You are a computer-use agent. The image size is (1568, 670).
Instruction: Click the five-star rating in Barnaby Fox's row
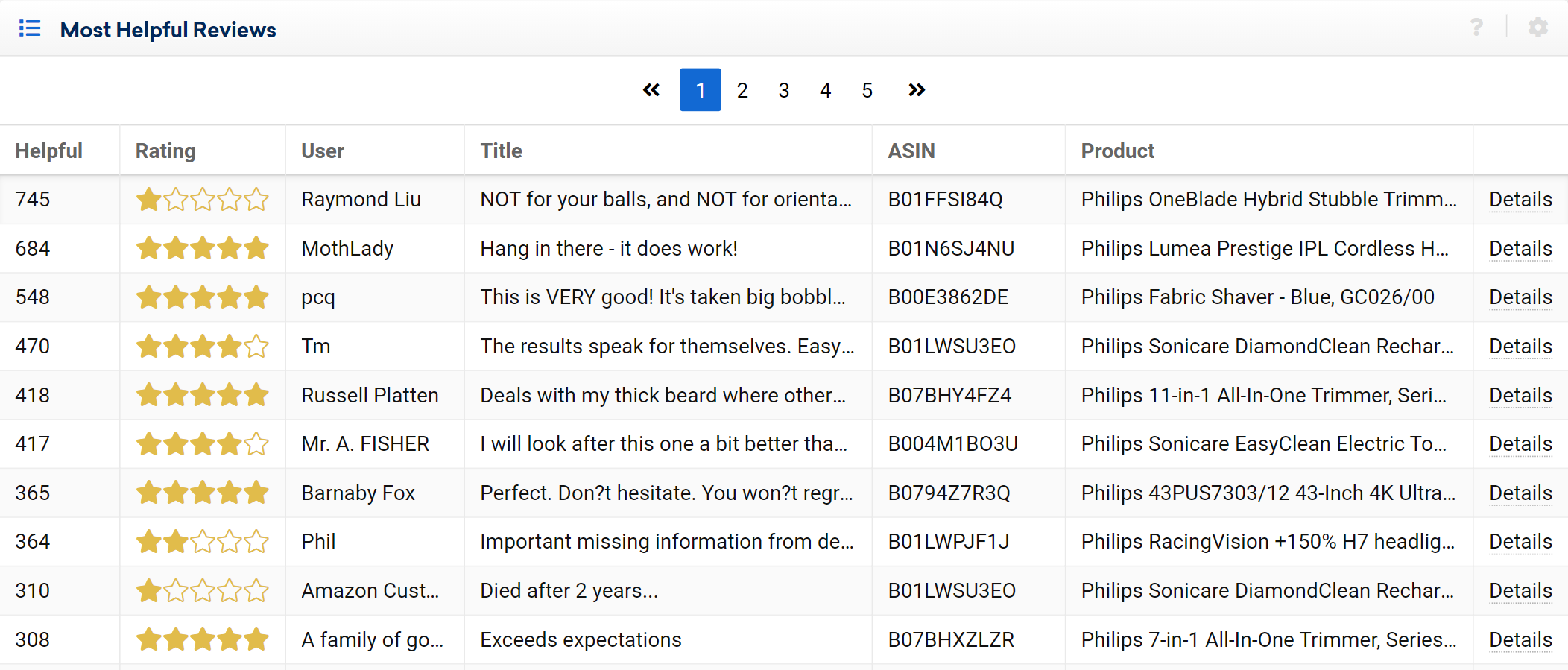(x=202, y=493)
